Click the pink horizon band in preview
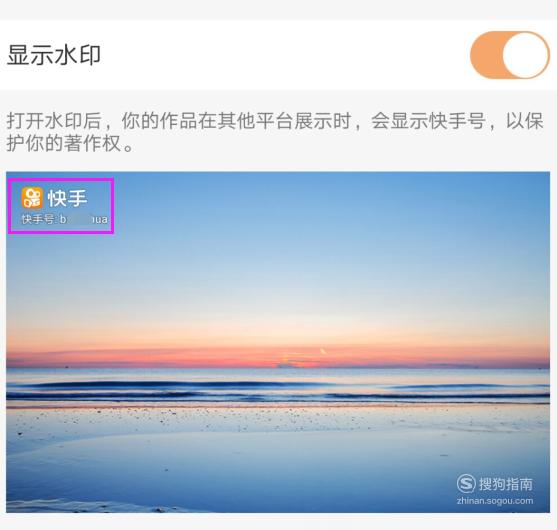 coord(278,355)
